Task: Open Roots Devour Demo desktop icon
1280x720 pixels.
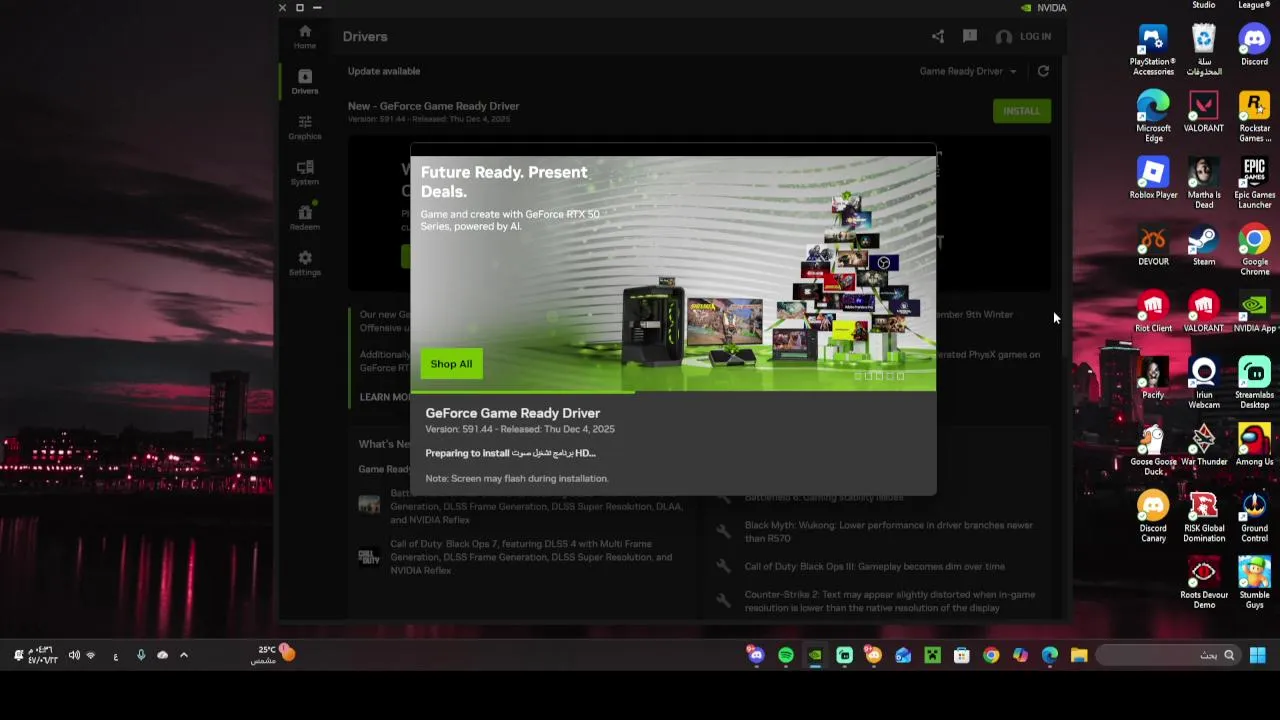Action: coord(1204,584)
